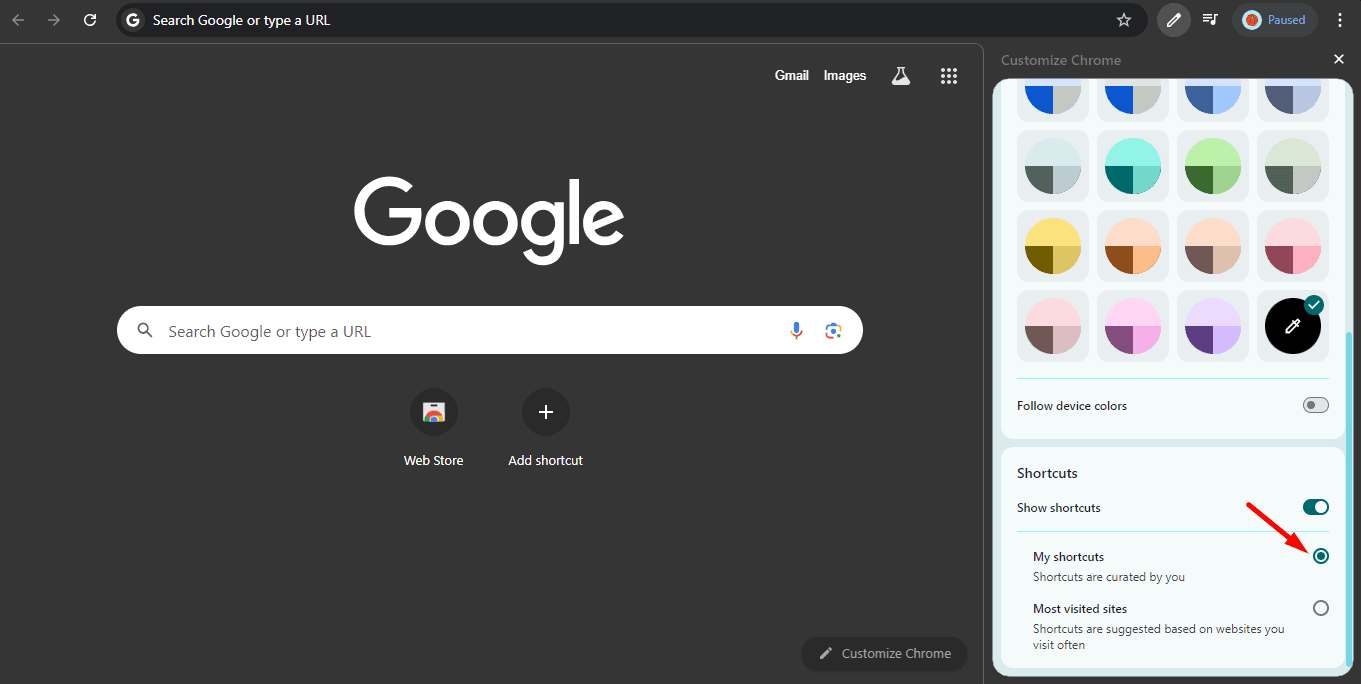Click the Customize Chrome button at bottom
The image size is (1361, 684).
(885, 653)
